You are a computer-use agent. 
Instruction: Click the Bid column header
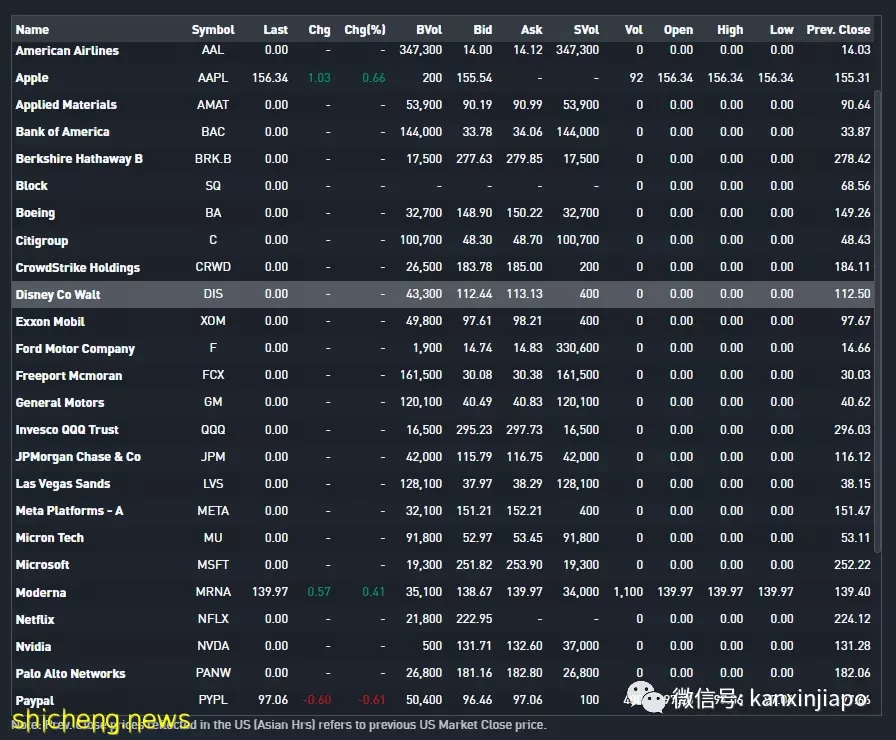[482, 30]
